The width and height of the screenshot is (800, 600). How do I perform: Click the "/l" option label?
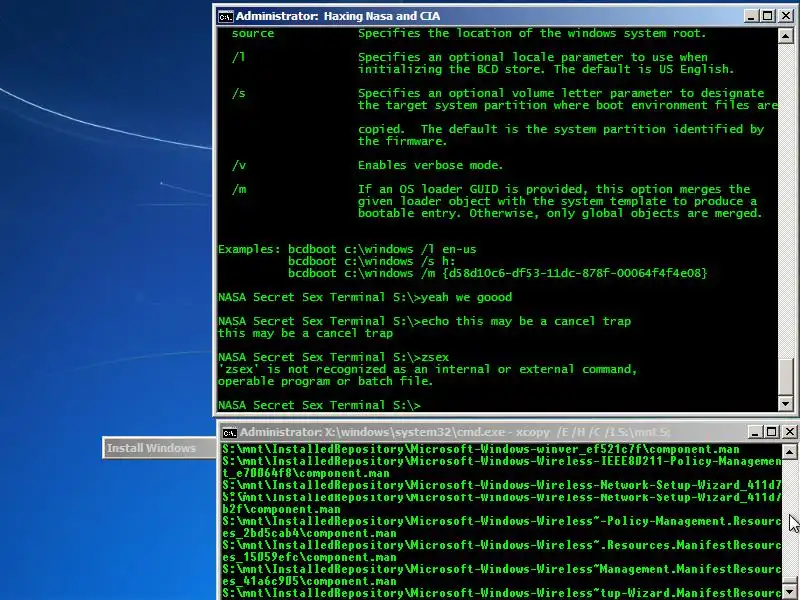pos(238,58)
